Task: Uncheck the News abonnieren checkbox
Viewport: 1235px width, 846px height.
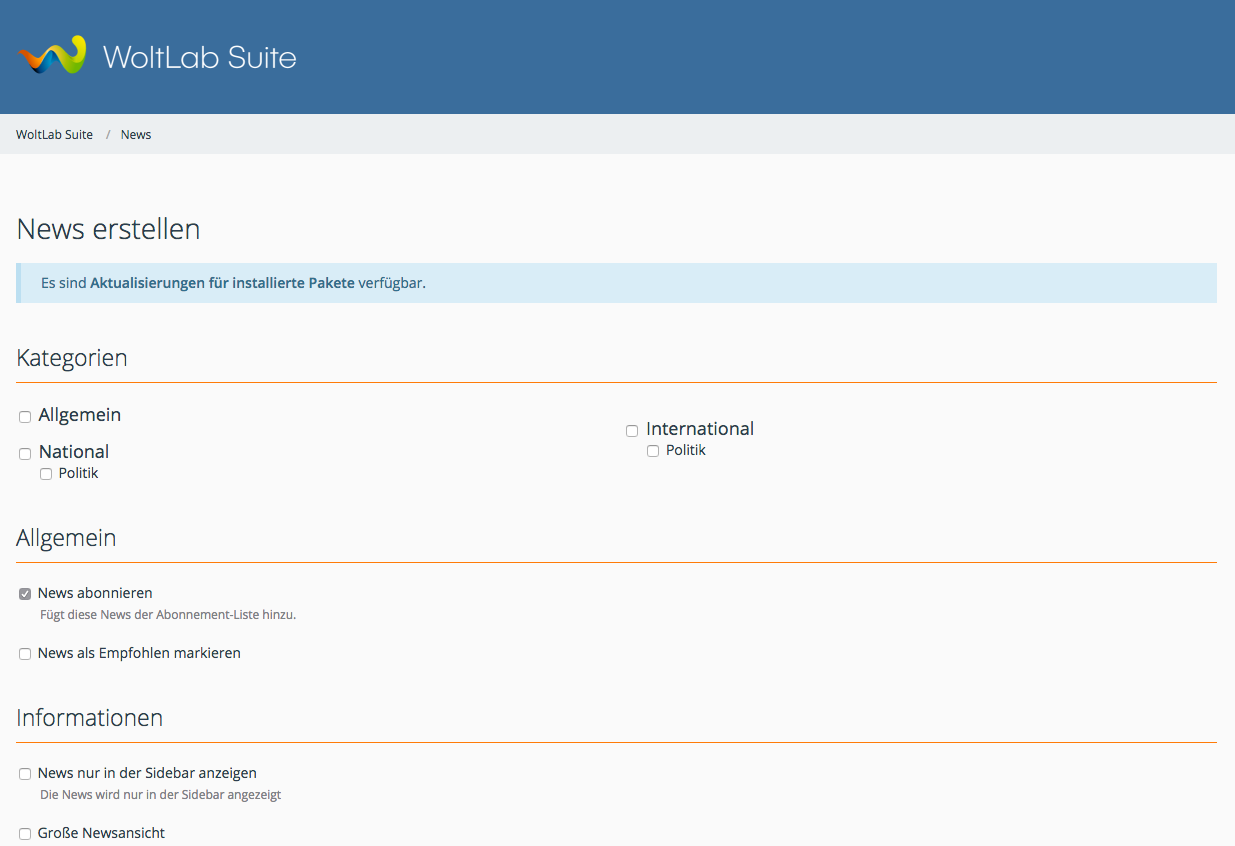Action: (25, 594)
